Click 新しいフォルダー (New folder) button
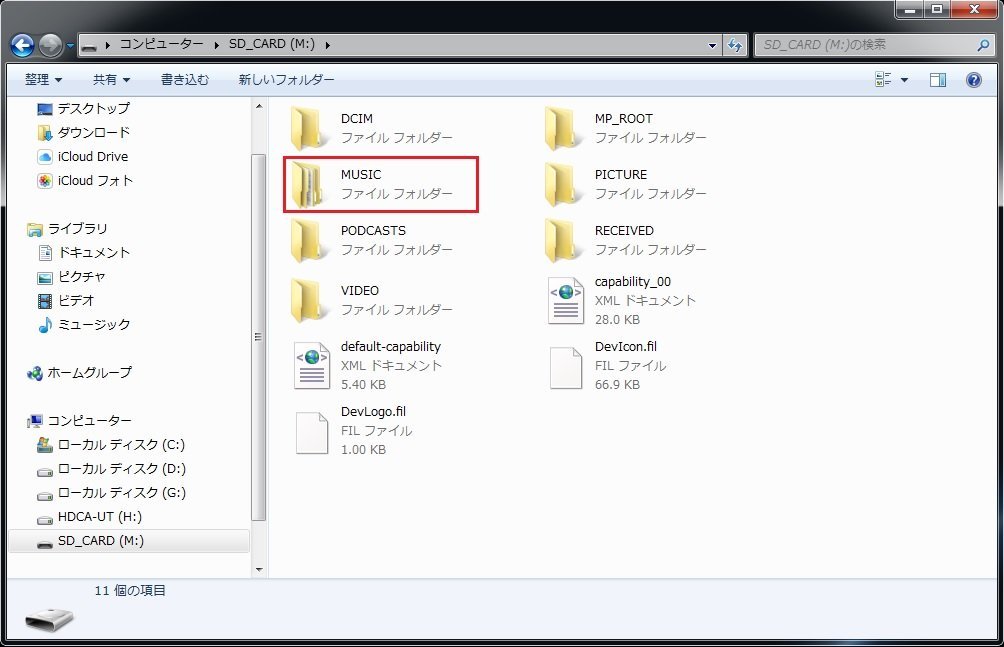The image size is (1004, 647). click(x=286, y=80)
